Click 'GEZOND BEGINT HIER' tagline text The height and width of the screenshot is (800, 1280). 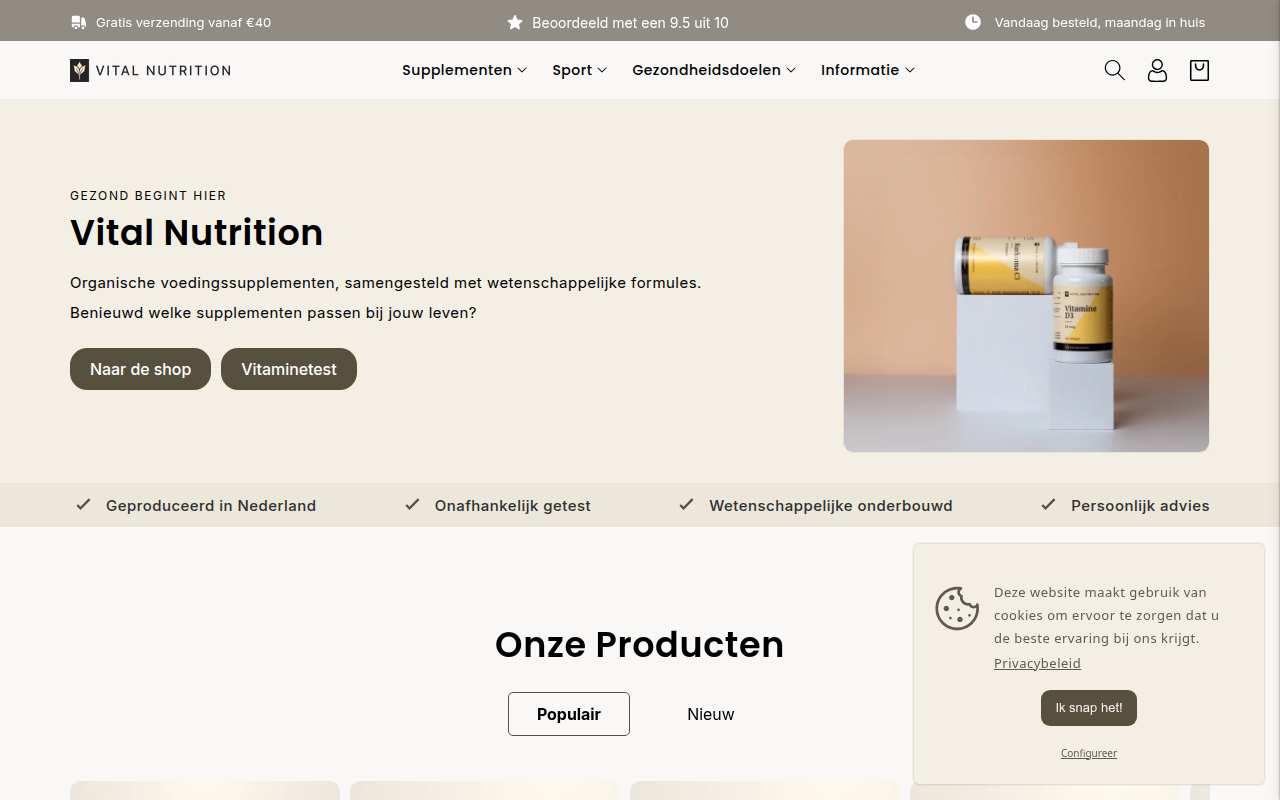148,196
